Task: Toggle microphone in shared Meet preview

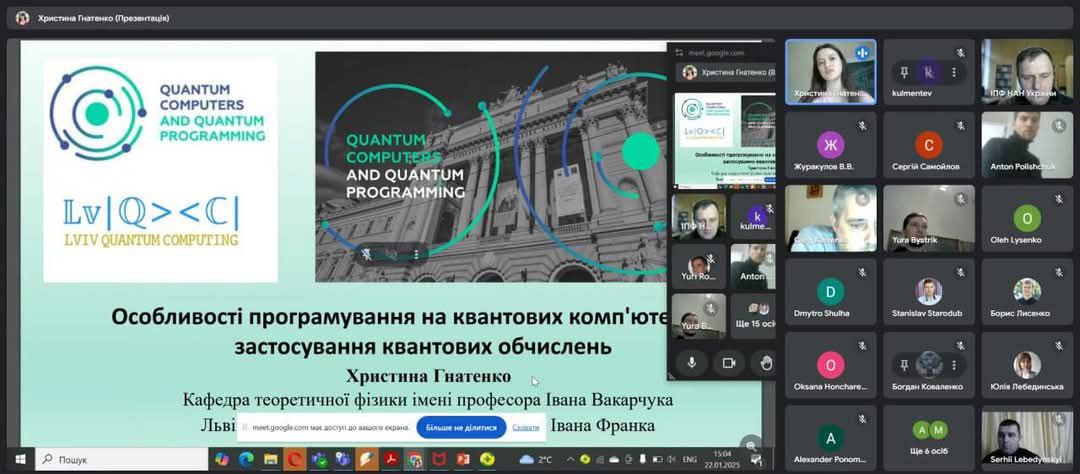Action: click(692, 362)
